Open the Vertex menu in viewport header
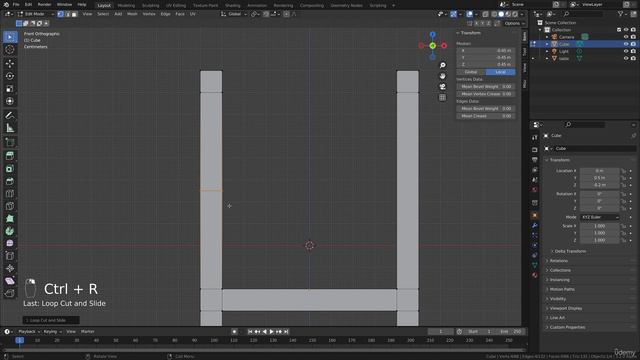The height and width of the screenshot is (360, 640). point(149,14)
